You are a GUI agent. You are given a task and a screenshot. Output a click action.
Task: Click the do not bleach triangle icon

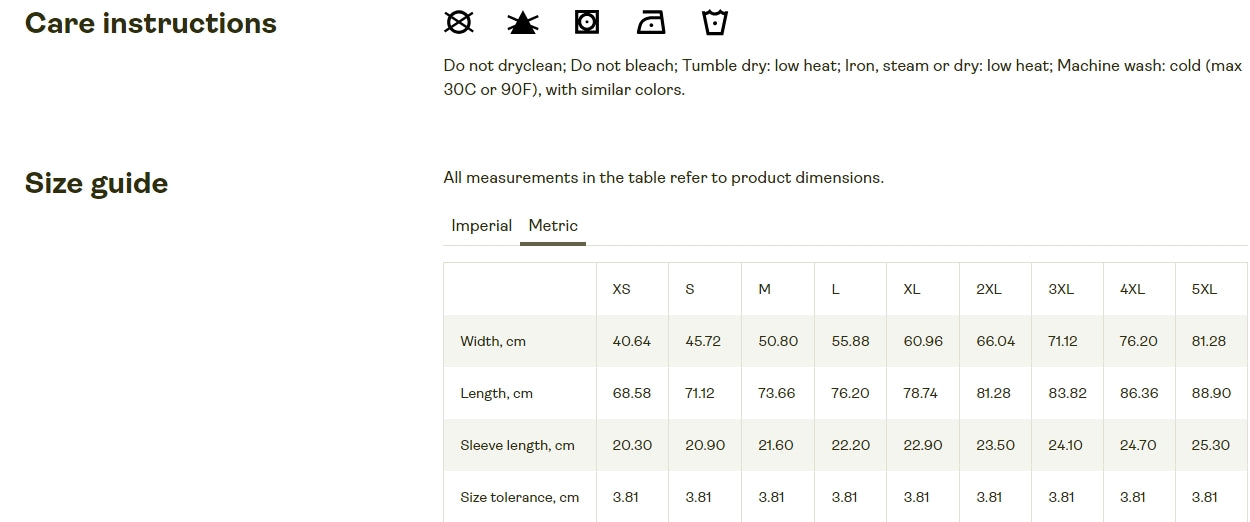[x=522, y=22]
